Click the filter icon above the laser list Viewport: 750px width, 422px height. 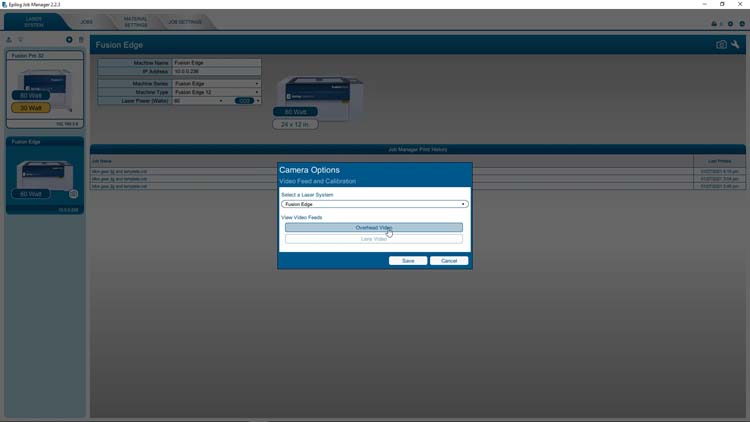click(21, 40)
